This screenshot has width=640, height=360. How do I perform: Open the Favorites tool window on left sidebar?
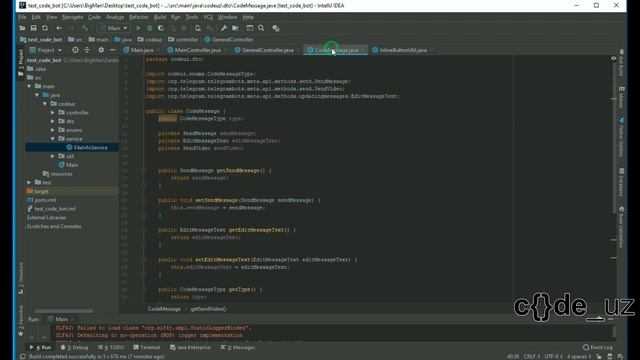pos(20,321)
